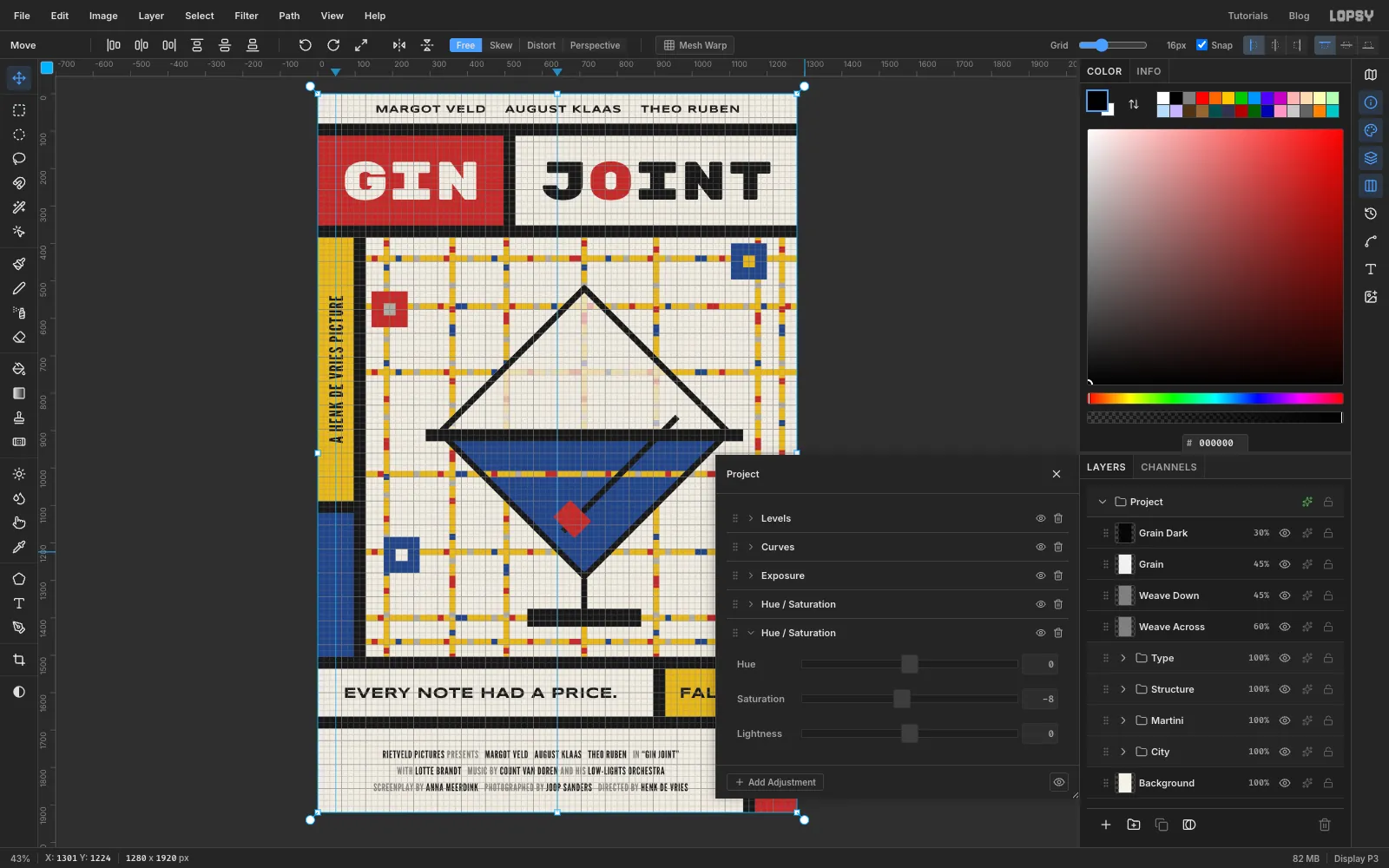Select the Move tool in left toolbar
The height and width of the screenshot is (868, 1389).
[x=19, y=78]
